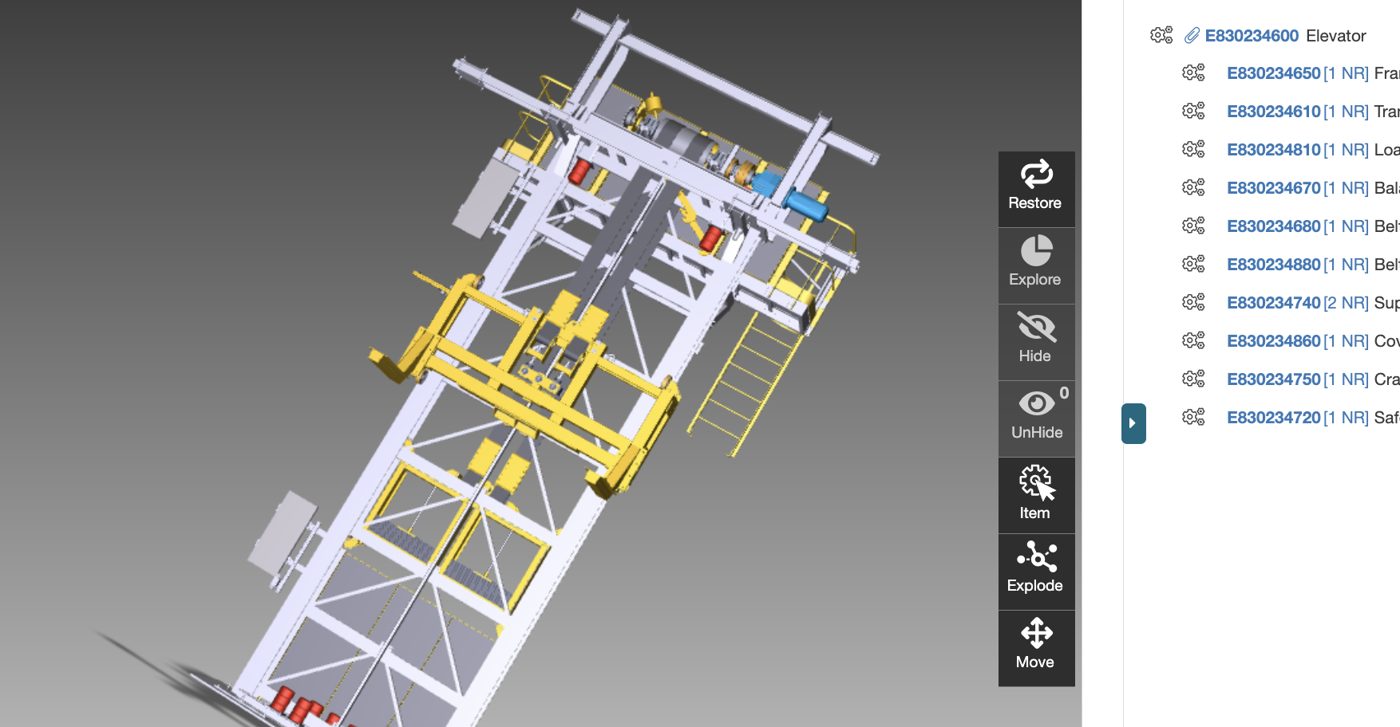
Task: Click the UnHide eye tool
Action: pyautogui.click(x=1036, y=419)
